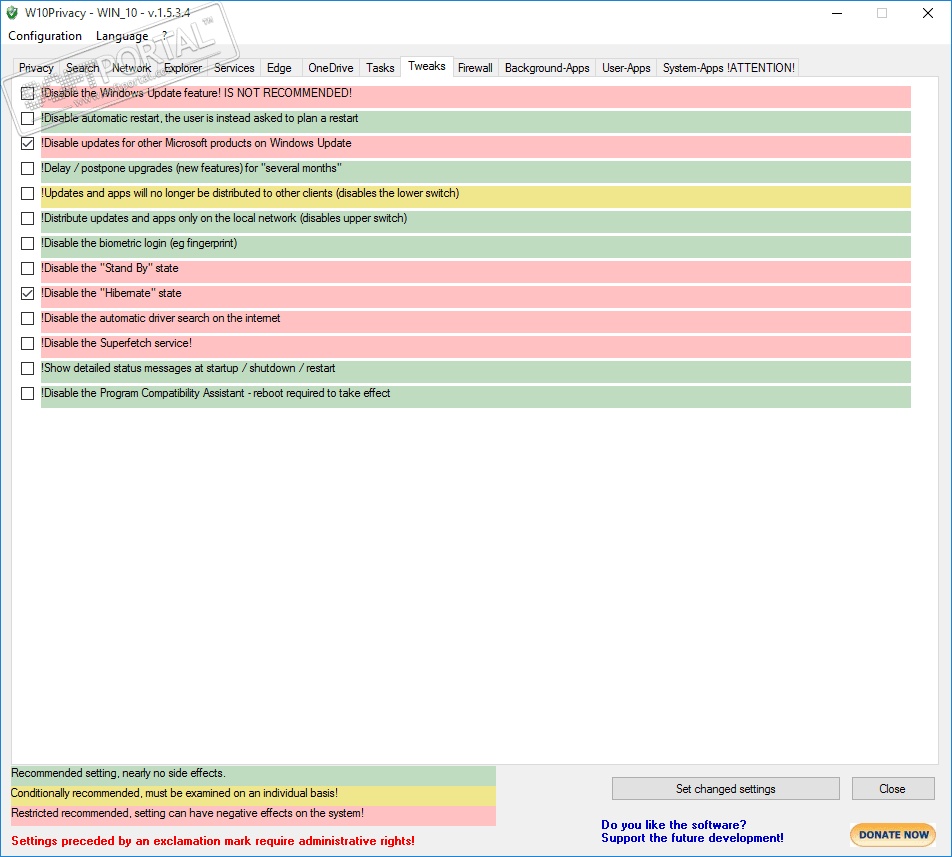Screen dimensions: 952x857
Task: Check Disable automatic driver search on internet
Action: tap(27, 319)
